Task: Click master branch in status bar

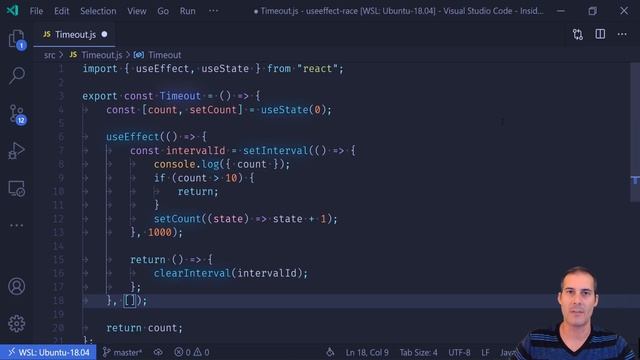Action: (122, 352)
